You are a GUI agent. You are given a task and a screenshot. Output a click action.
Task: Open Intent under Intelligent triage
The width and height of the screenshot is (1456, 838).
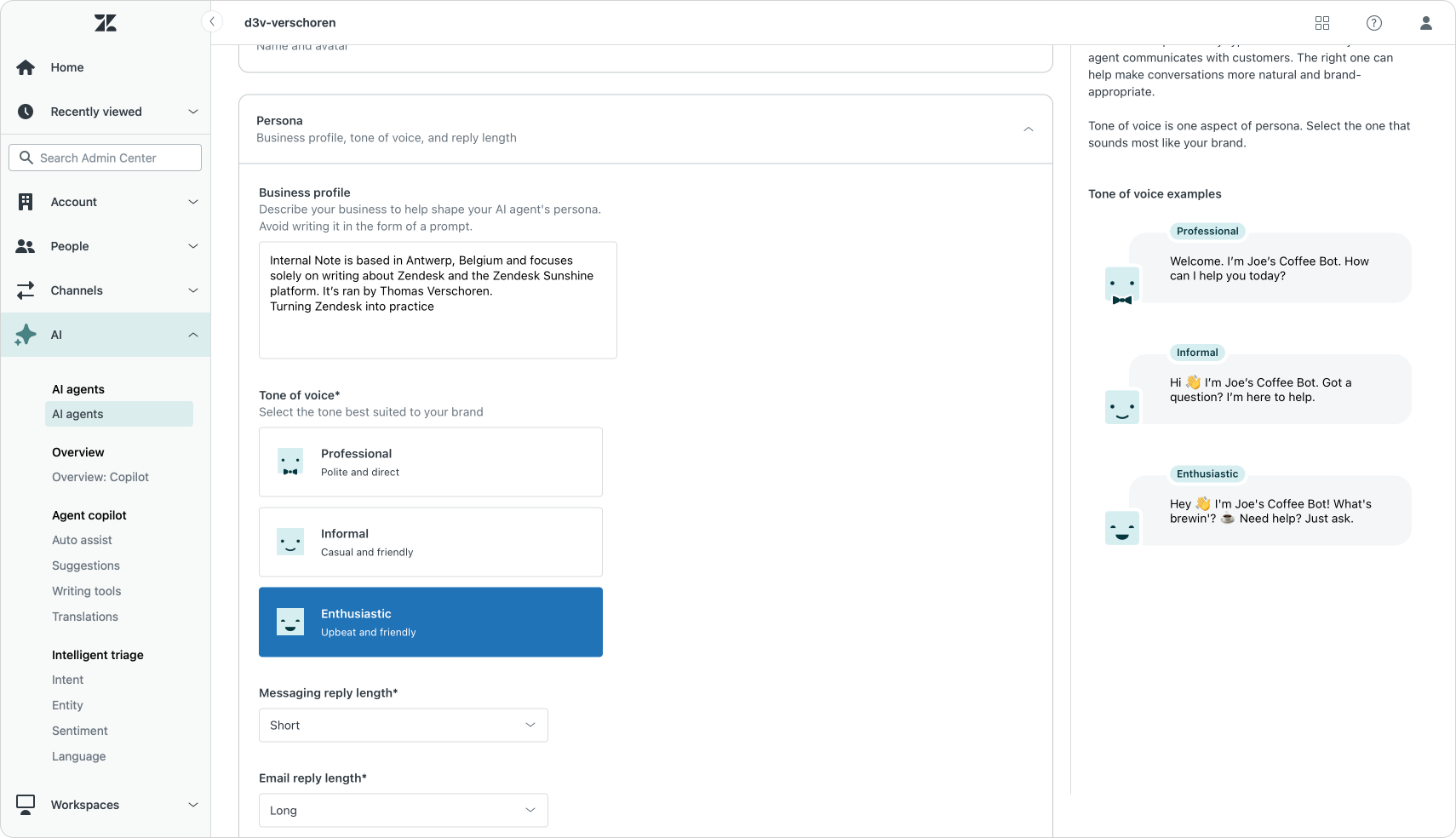[x=68, y=680]
